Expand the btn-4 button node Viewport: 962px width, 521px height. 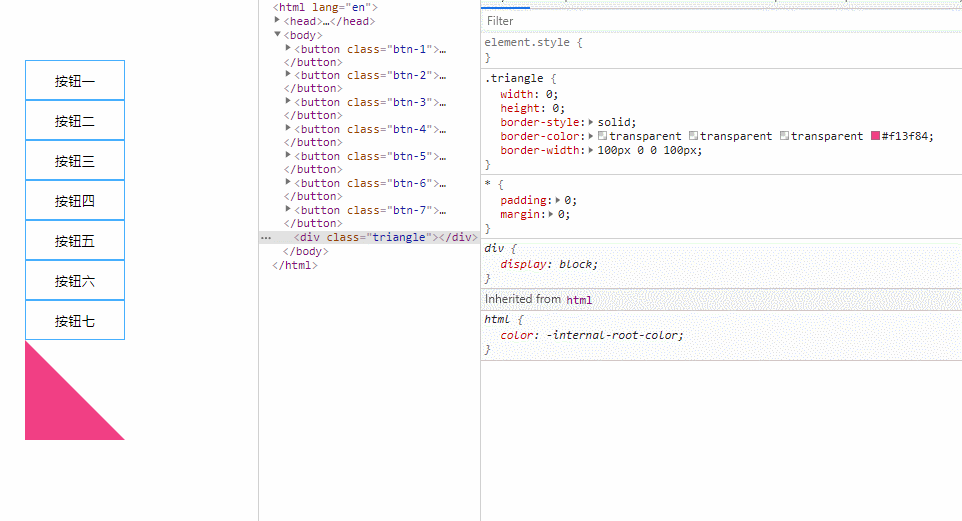[x=288, y=128]
